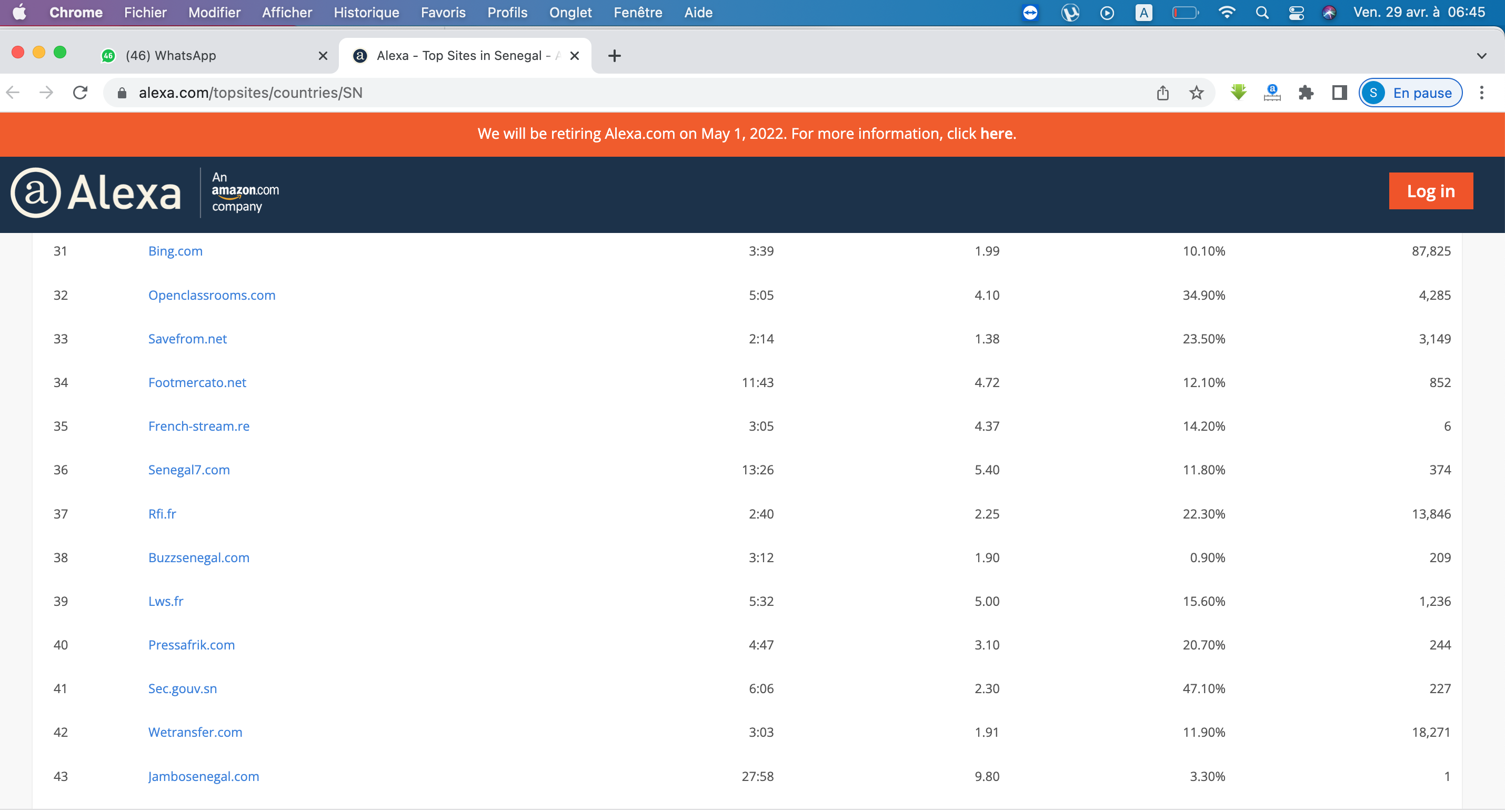Open the Pressafrik.com link

pyautogui.click(x=191, y=645)
